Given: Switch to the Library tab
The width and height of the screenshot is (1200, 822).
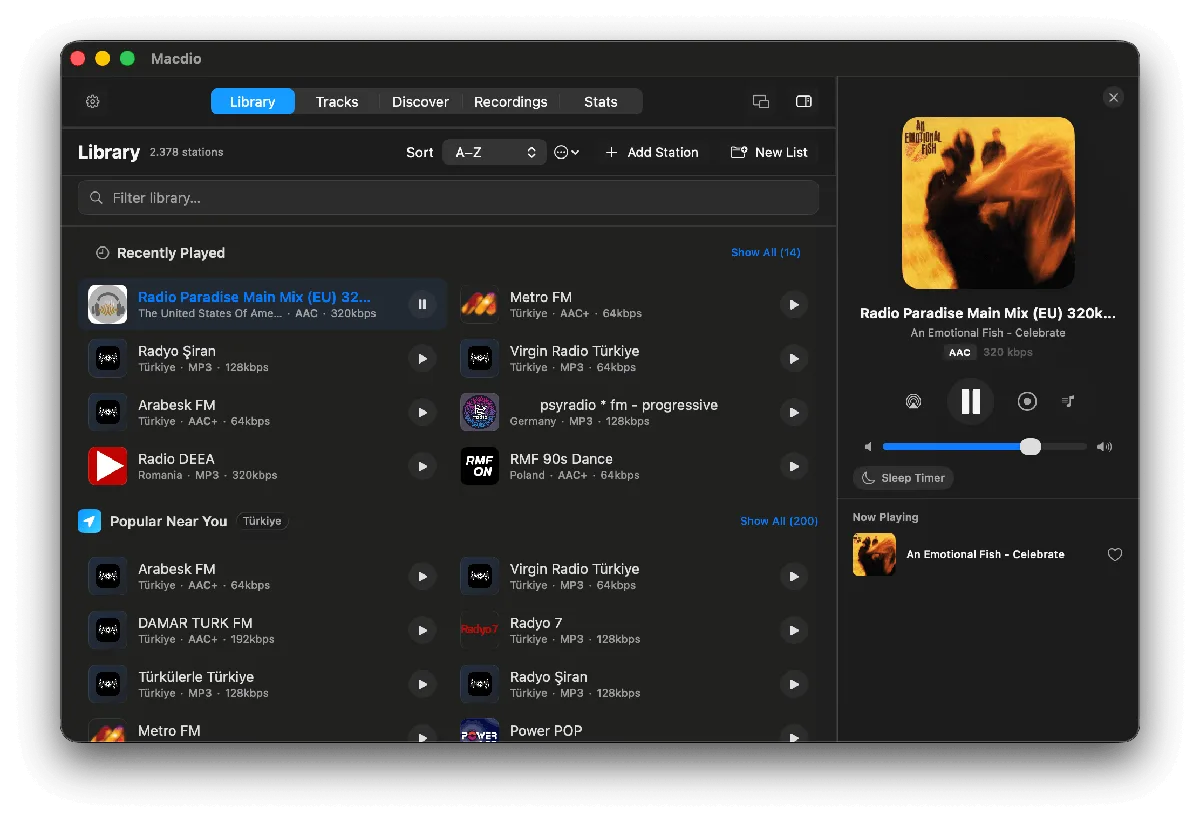Looking at the screenshot, I should (x=252, y=102).
